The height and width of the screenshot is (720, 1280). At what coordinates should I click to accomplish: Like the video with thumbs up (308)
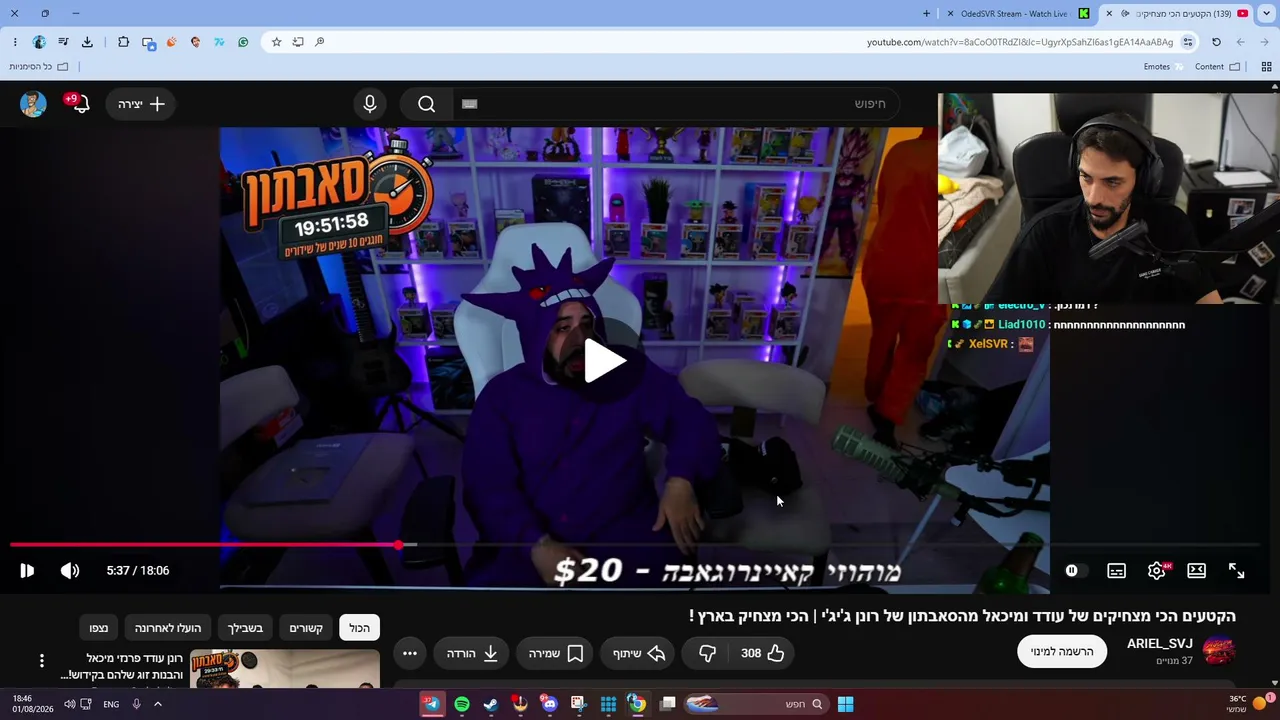tap(762, 653)
